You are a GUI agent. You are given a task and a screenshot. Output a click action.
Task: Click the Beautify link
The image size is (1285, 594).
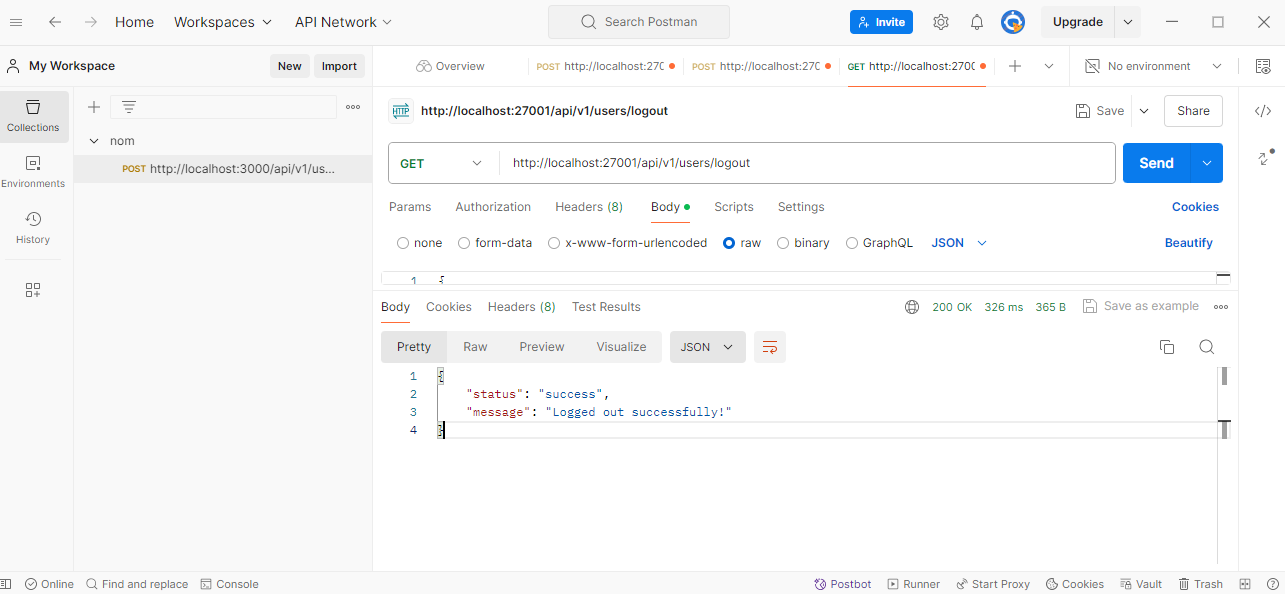[1188, 243]
